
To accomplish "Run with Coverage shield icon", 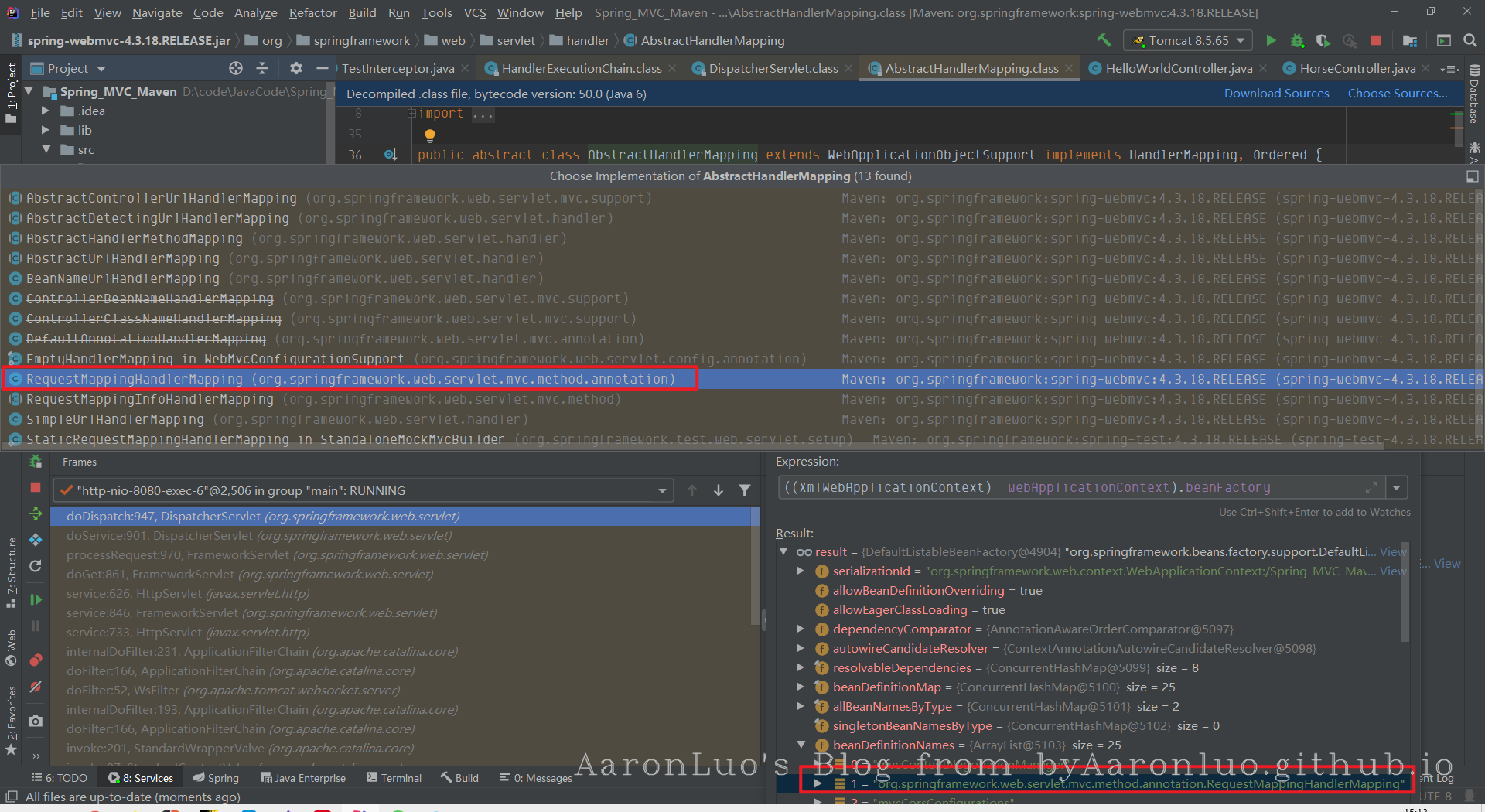I will (1323, 40).
